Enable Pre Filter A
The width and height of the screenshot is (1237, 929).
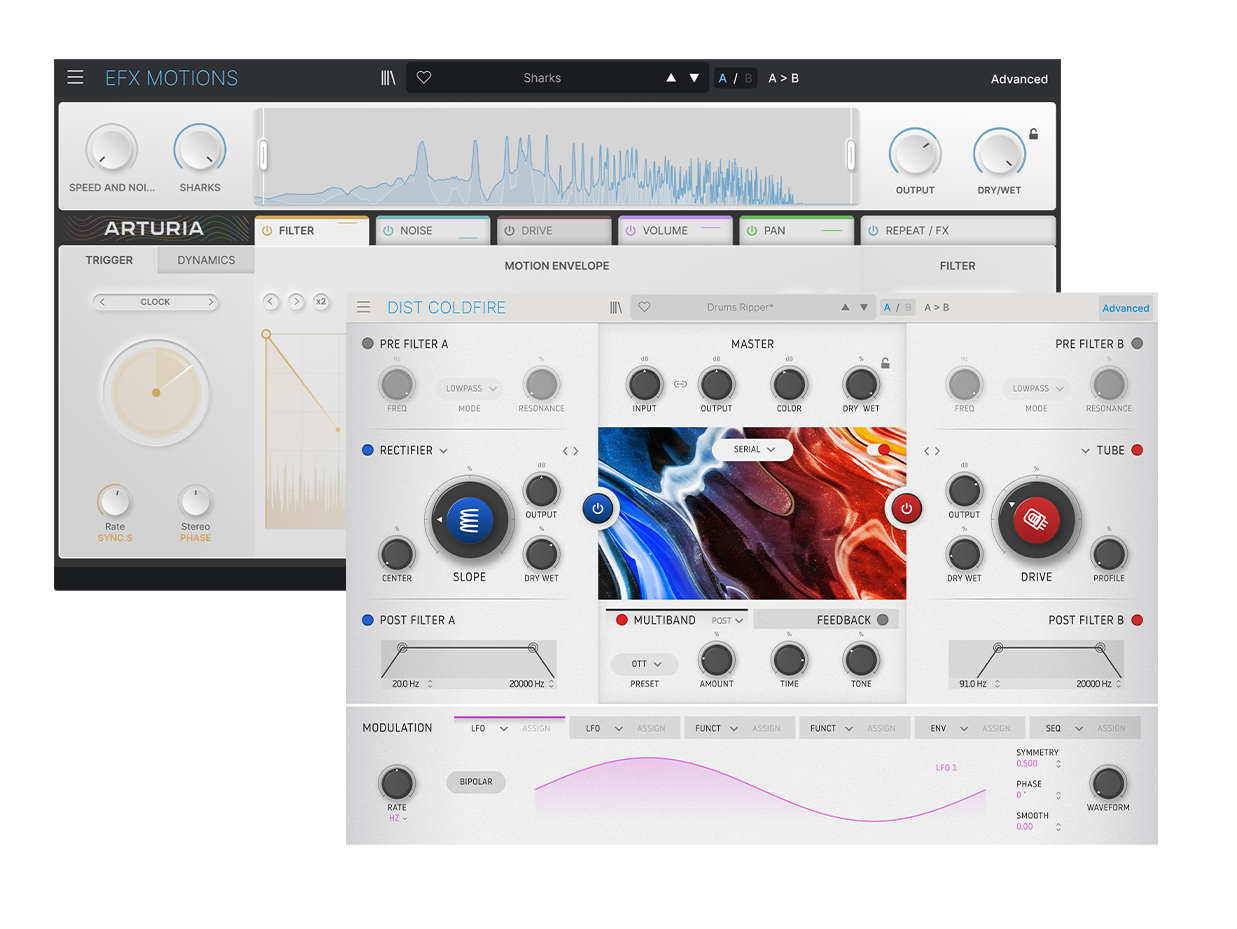click(x=368, y=344)
